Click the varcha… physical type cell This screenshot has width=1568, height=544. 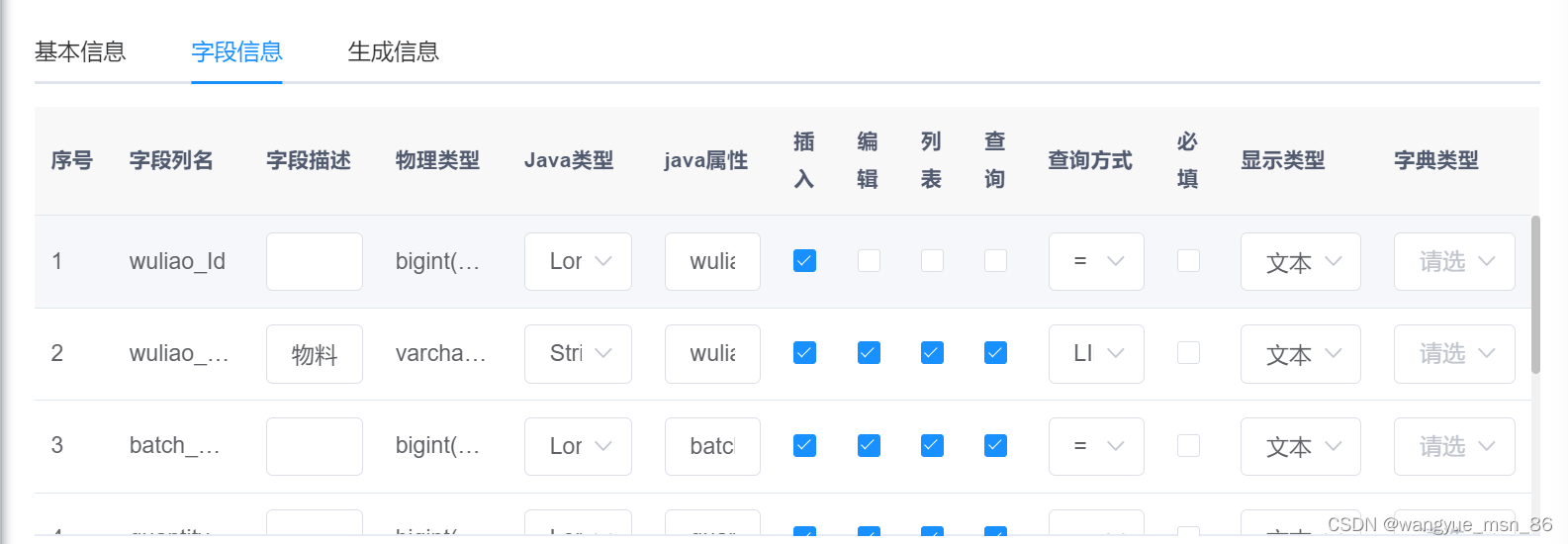[x=440, y=353]
